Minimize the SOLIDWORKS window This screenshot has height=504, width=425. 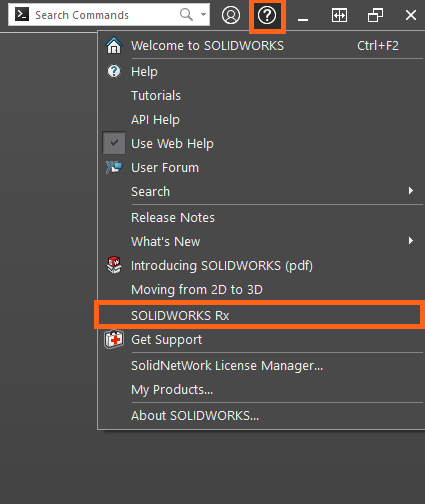point(303,20)
